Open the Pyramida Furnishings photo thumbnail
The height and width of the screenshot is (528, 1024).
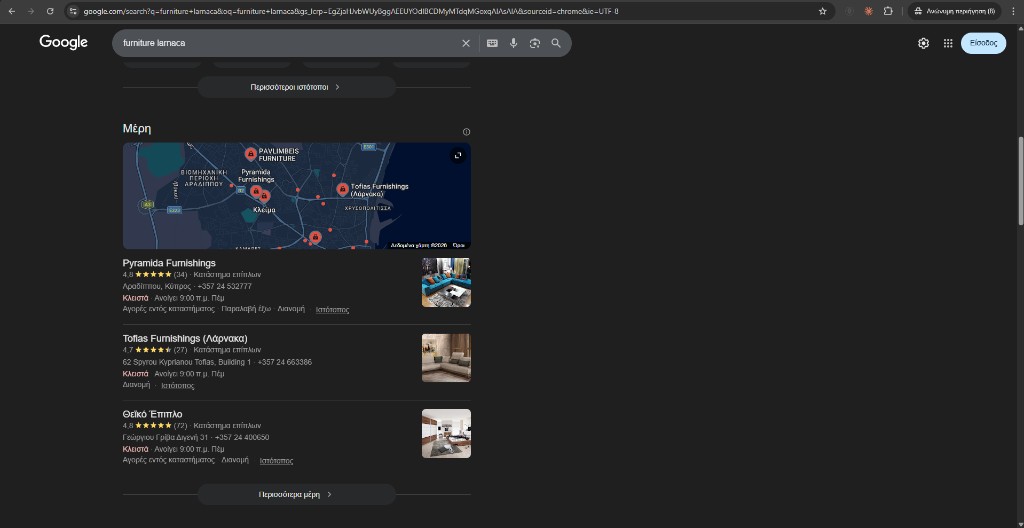pyautogui.click(x=446, y=282)
